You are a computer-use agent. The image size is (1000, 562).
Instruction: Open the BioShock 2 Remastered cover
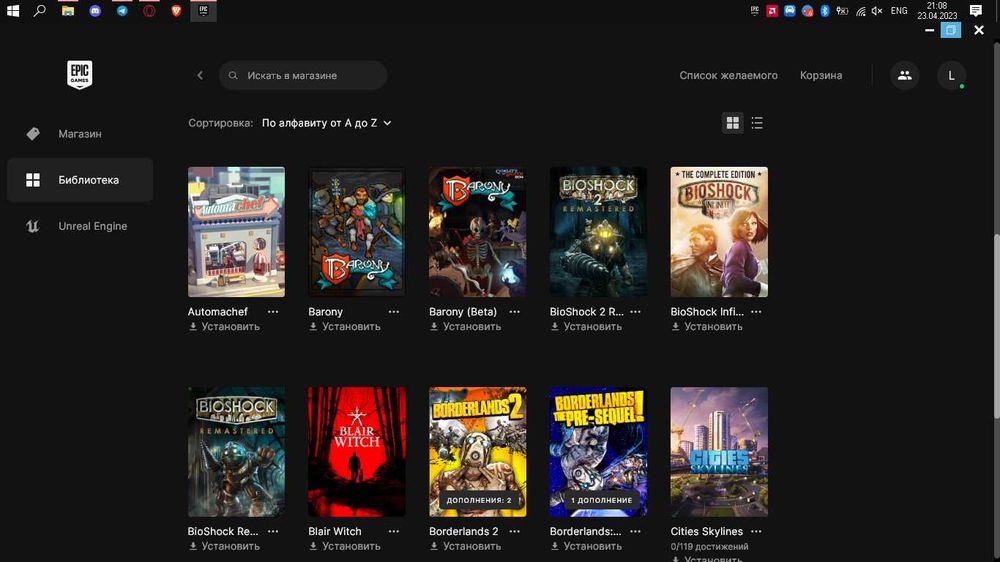[x=598, y=232]
